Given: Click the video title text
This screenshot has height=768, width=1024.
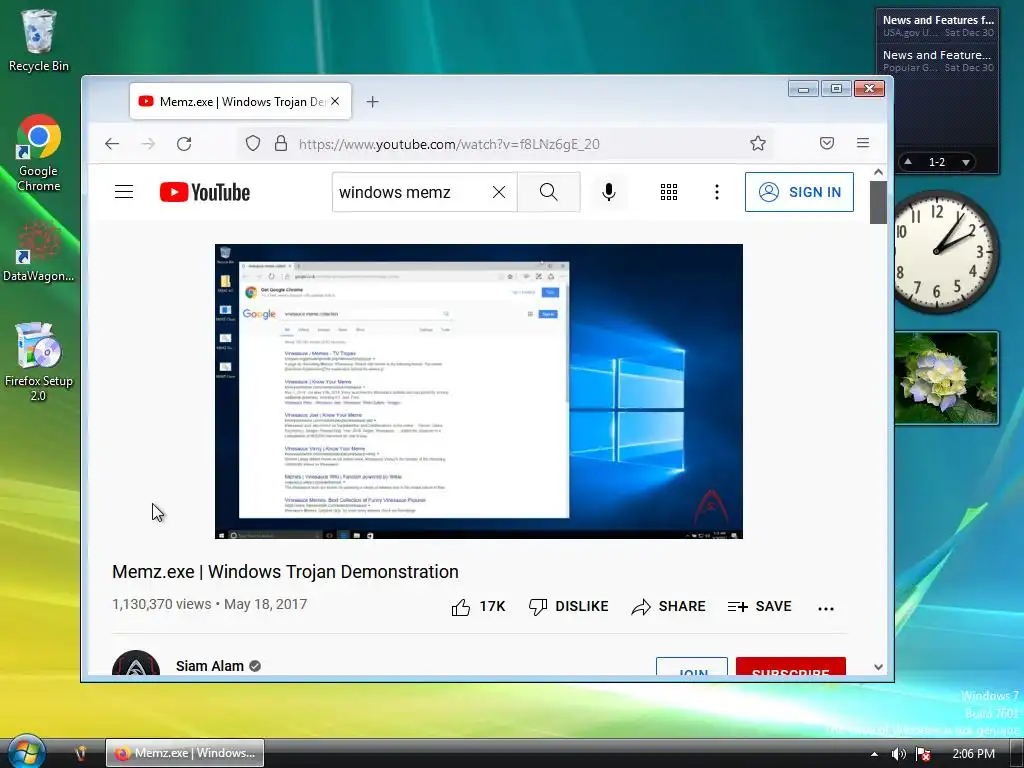Looking at the screenshot, I should 285,571.
